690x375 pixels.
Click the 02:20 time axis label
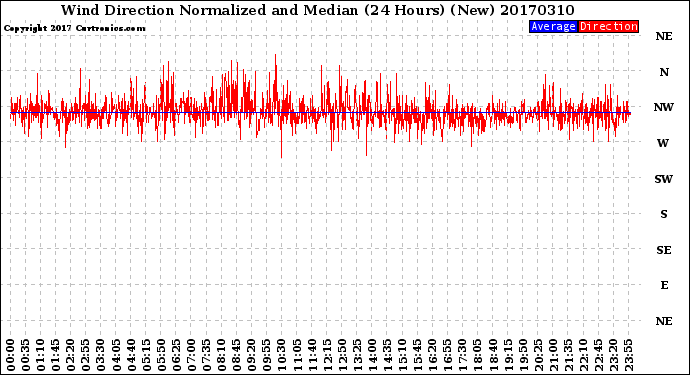click(x=71, y=355)
